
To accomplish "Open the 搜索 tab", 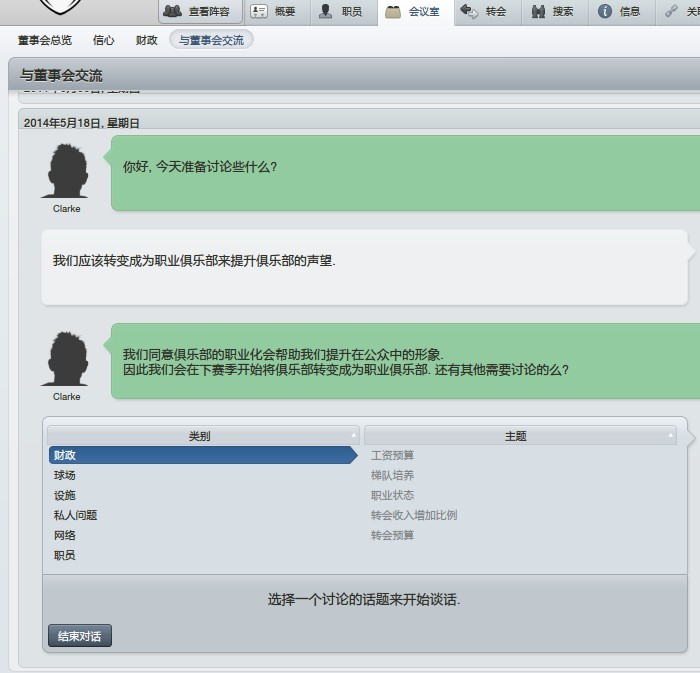I will [x=555, y=12].
